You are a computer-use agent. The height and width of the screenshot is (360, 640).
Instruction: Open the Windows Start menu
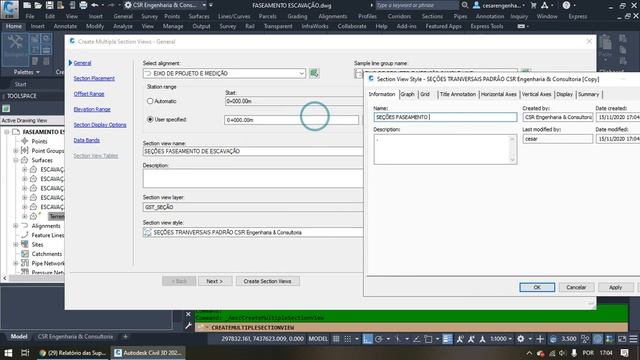click(x=8, y=353)
